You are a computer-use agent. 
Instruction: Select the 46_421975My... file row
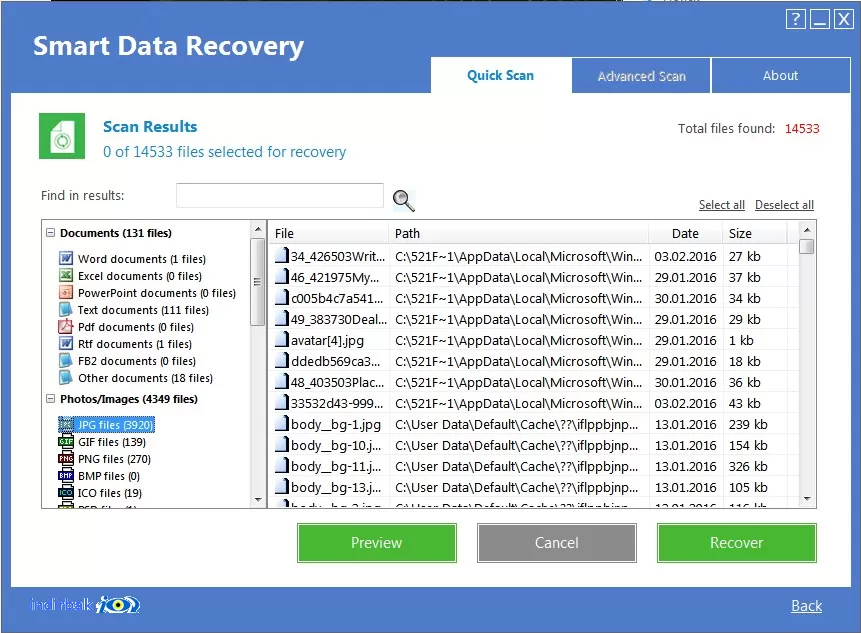point(535,277)
